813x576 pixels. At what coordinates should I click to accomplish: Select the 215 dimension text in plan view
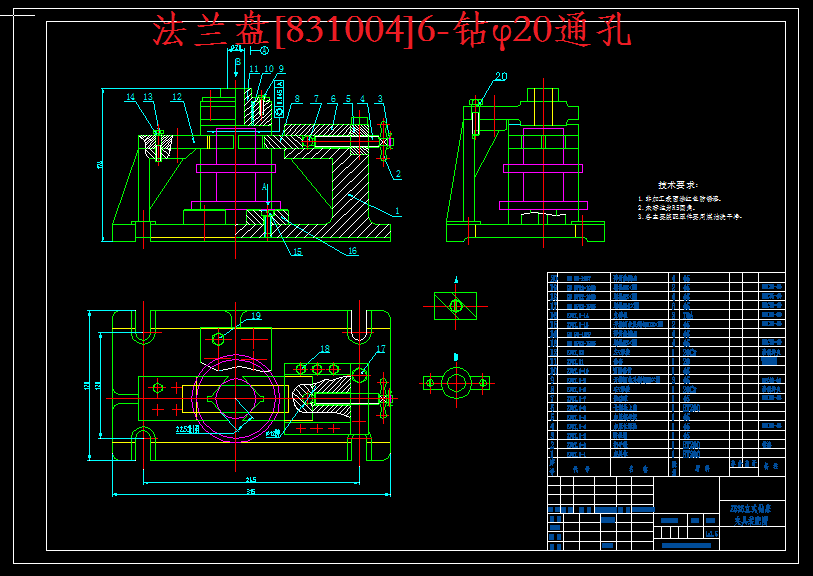(251, 480)
